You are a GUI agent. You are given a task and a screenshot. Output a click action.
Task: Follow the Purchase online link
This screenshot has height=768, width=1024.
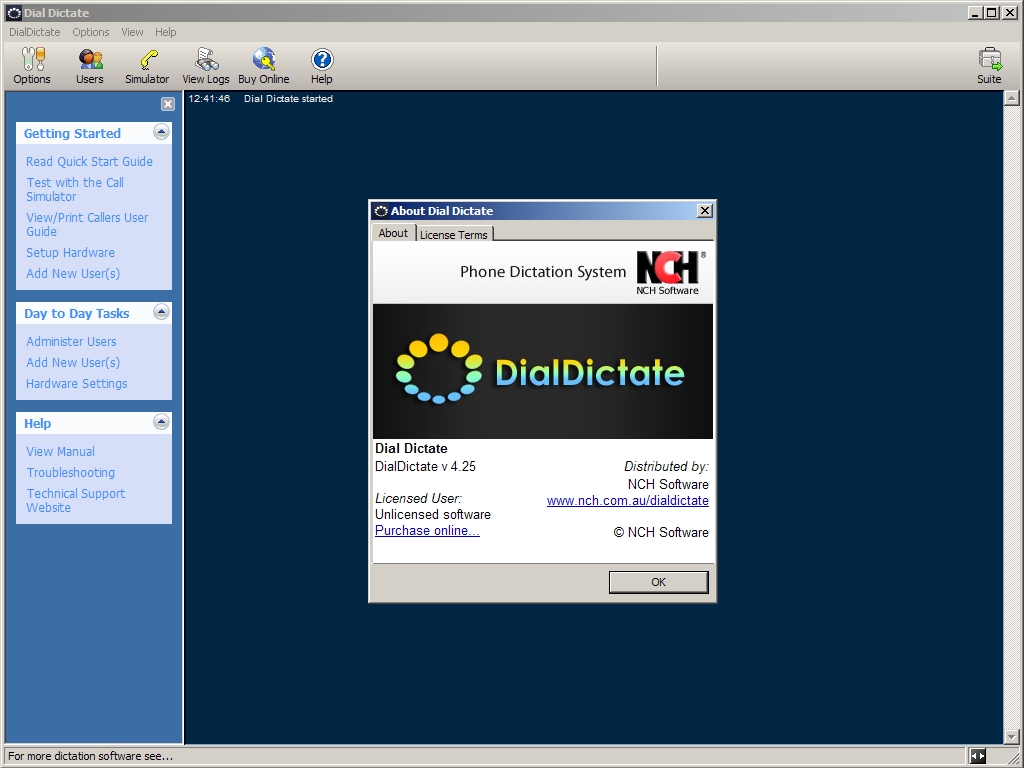(427, 530)
